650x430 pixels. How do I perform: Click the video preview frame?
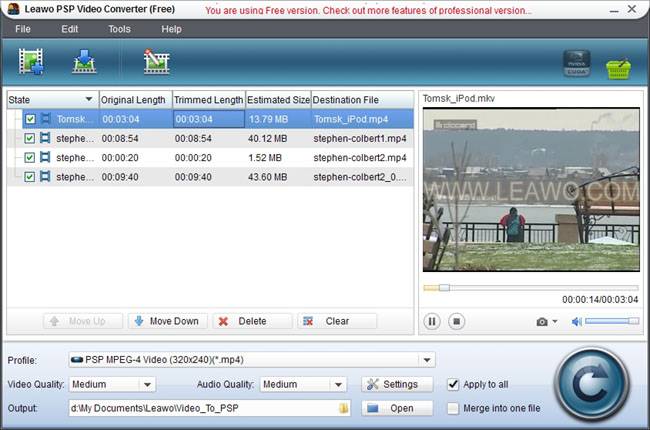coord(531,190)
